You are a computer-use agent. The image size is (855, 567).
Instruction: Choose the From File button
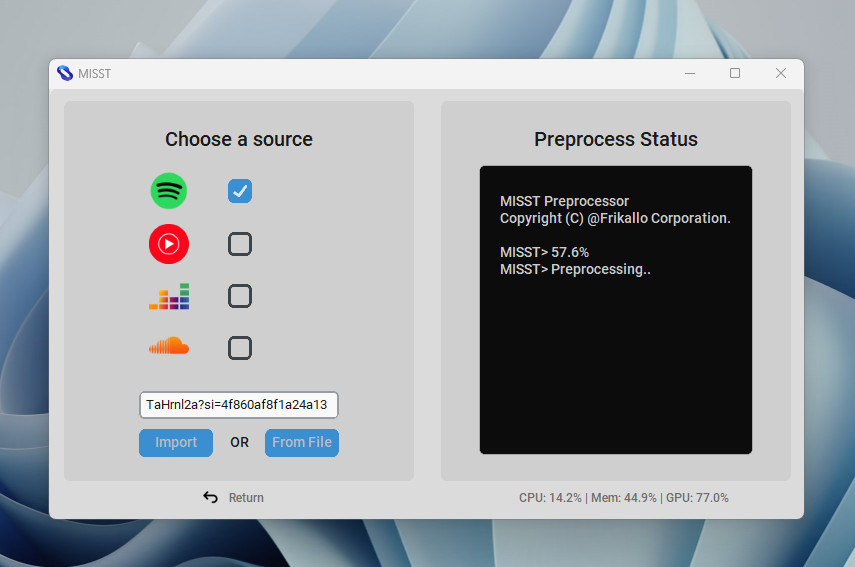[x=302, y=442]
